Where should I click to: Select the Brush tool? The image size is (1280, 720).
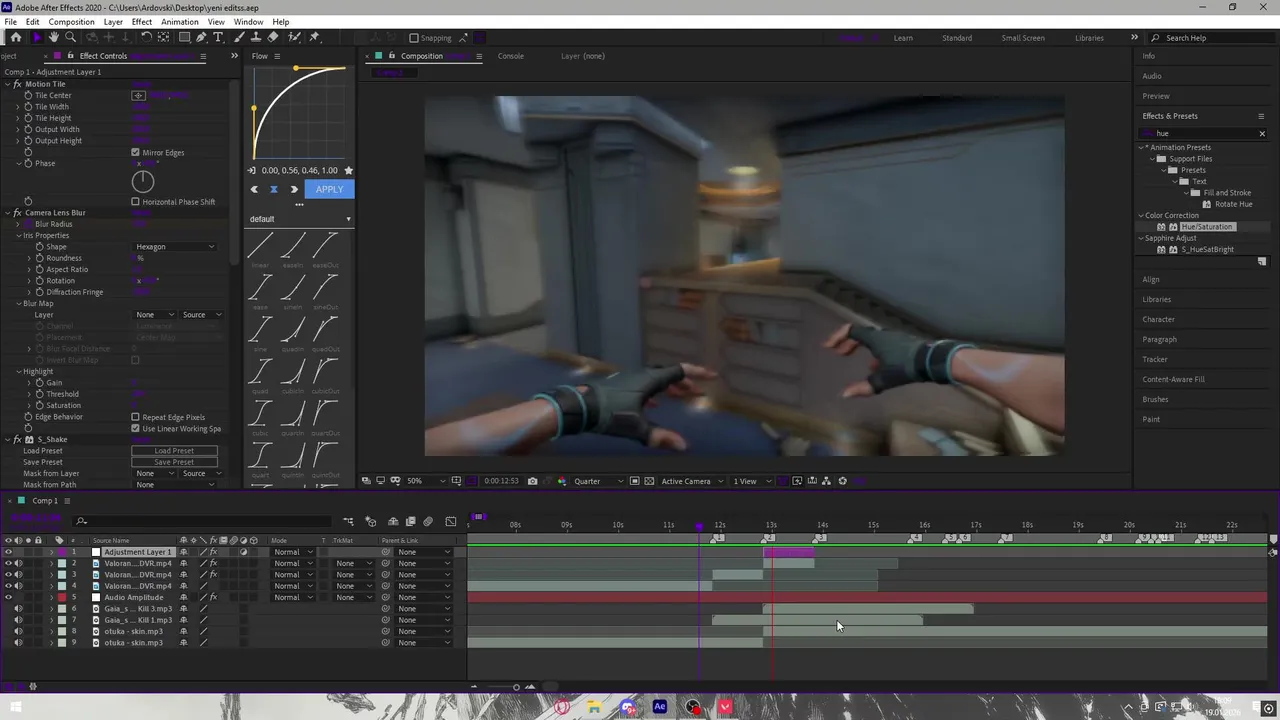241,38
